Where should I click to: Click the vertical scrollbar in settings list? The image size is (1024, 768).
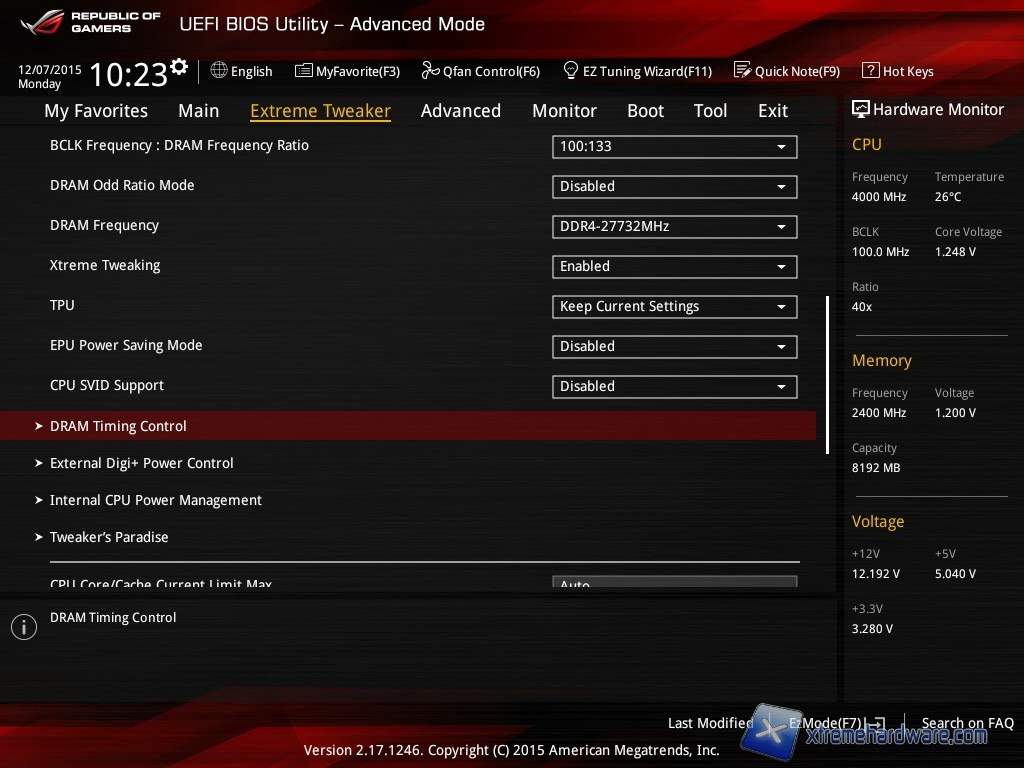pos(827,375)
